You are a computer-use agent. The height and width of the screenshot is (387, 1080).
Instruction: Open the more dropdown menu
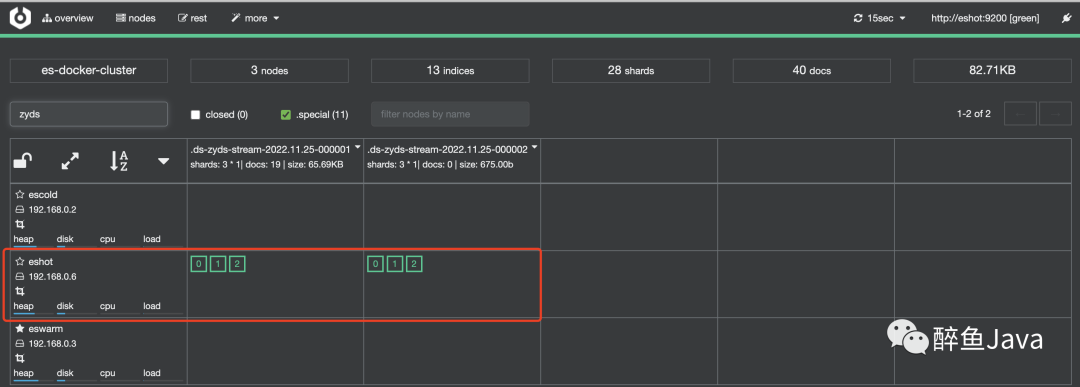point(256,19)
